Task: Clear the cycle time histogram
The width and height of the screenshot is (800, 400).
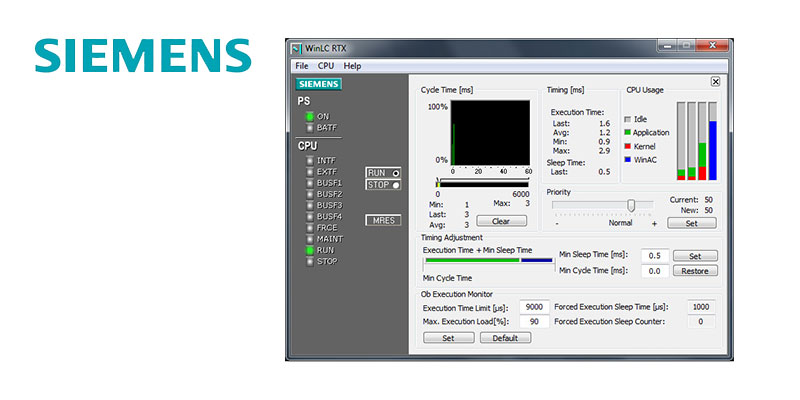Action: [x=501, y=221]
